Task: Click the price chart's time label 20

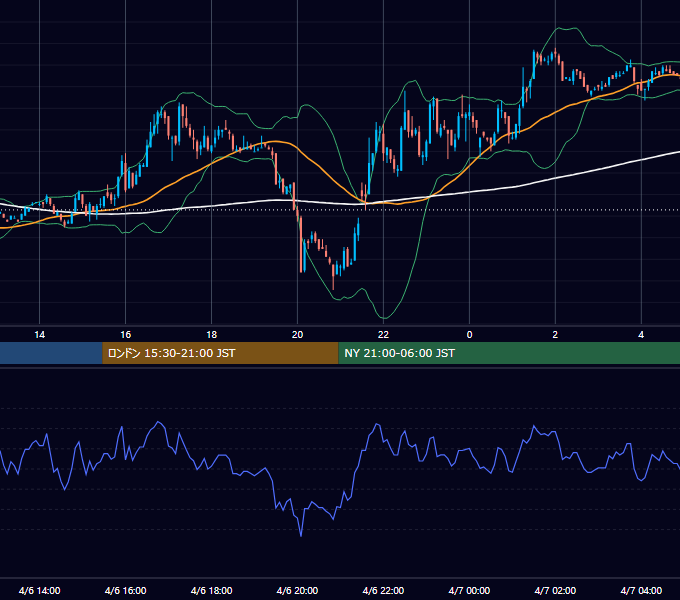Action: pyautogui.click(x=297, y=335)
